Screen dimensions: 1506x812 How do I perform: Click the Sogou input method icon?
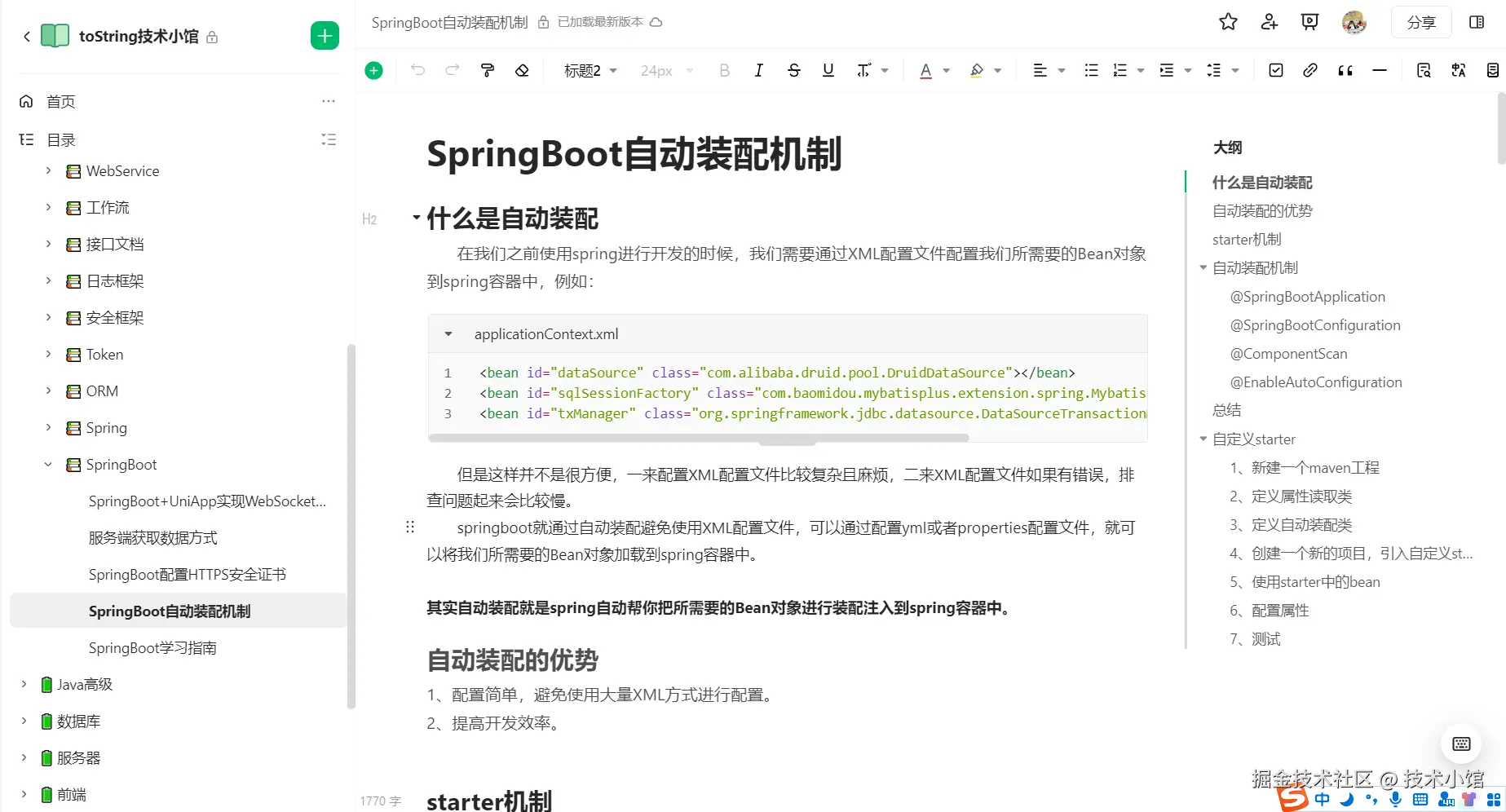[x=1292, y=798]
